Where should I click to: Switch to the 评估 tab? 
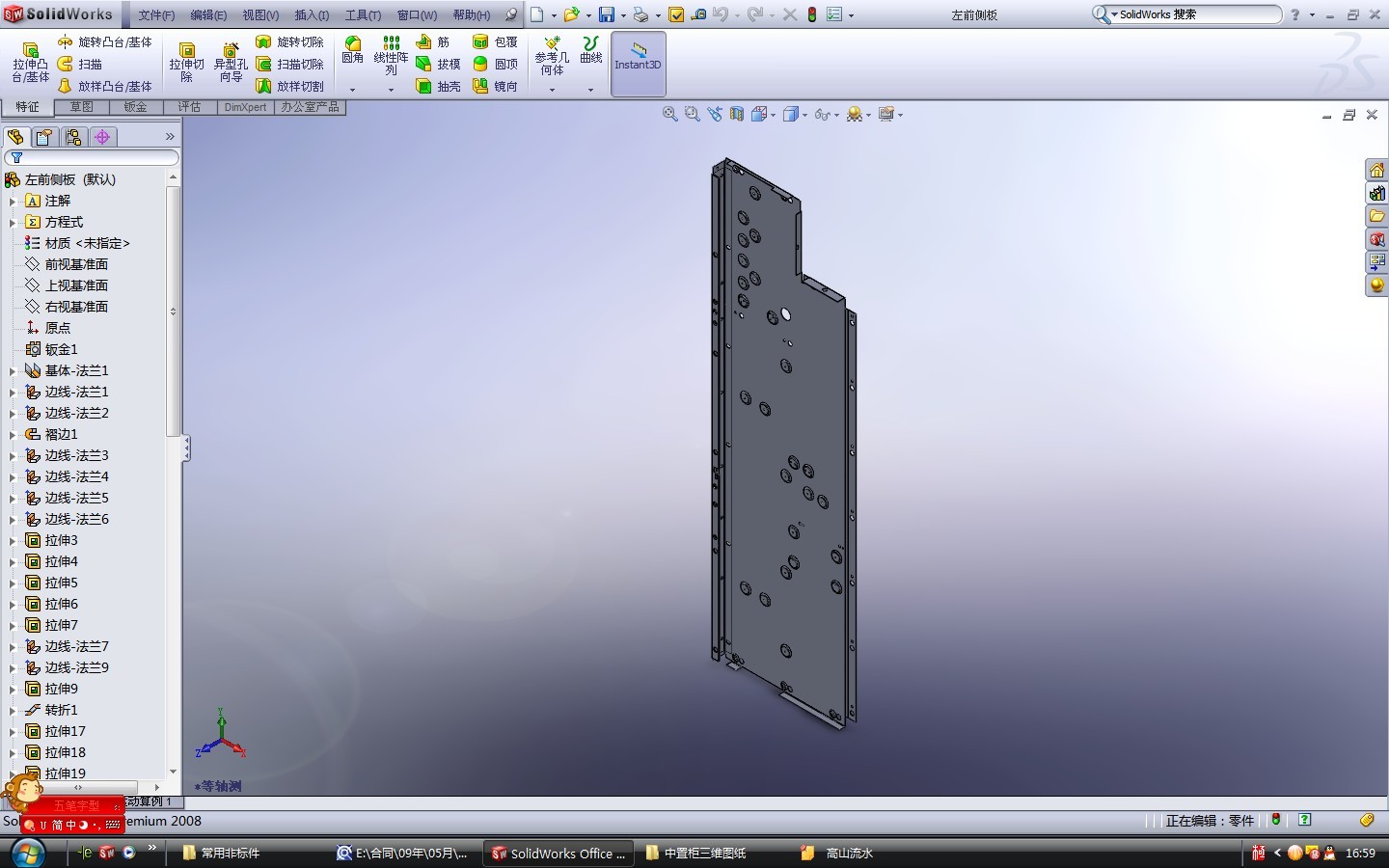coord(190,107)
